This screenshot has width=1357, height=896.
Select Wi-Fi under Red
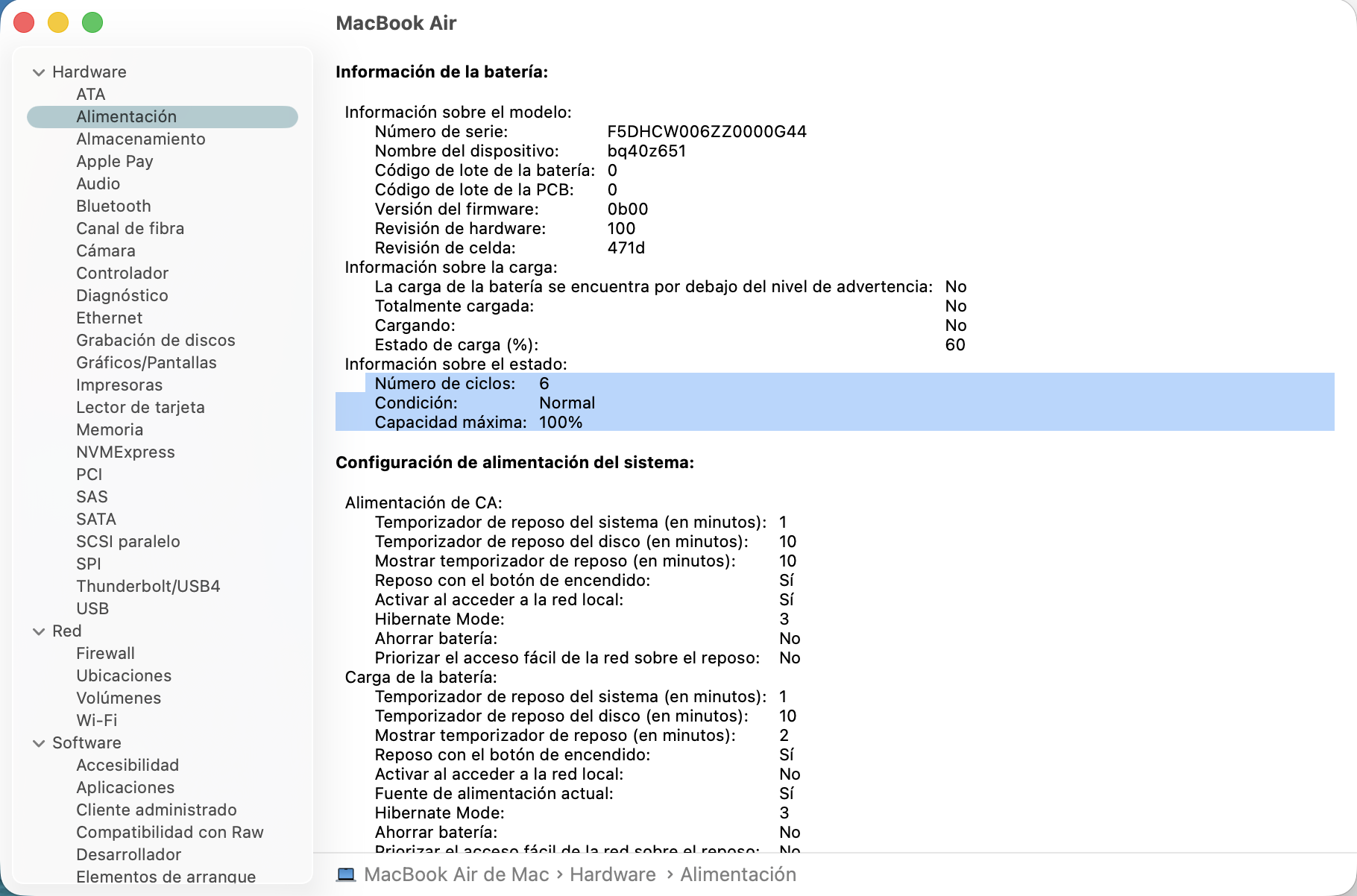(96, 720)
